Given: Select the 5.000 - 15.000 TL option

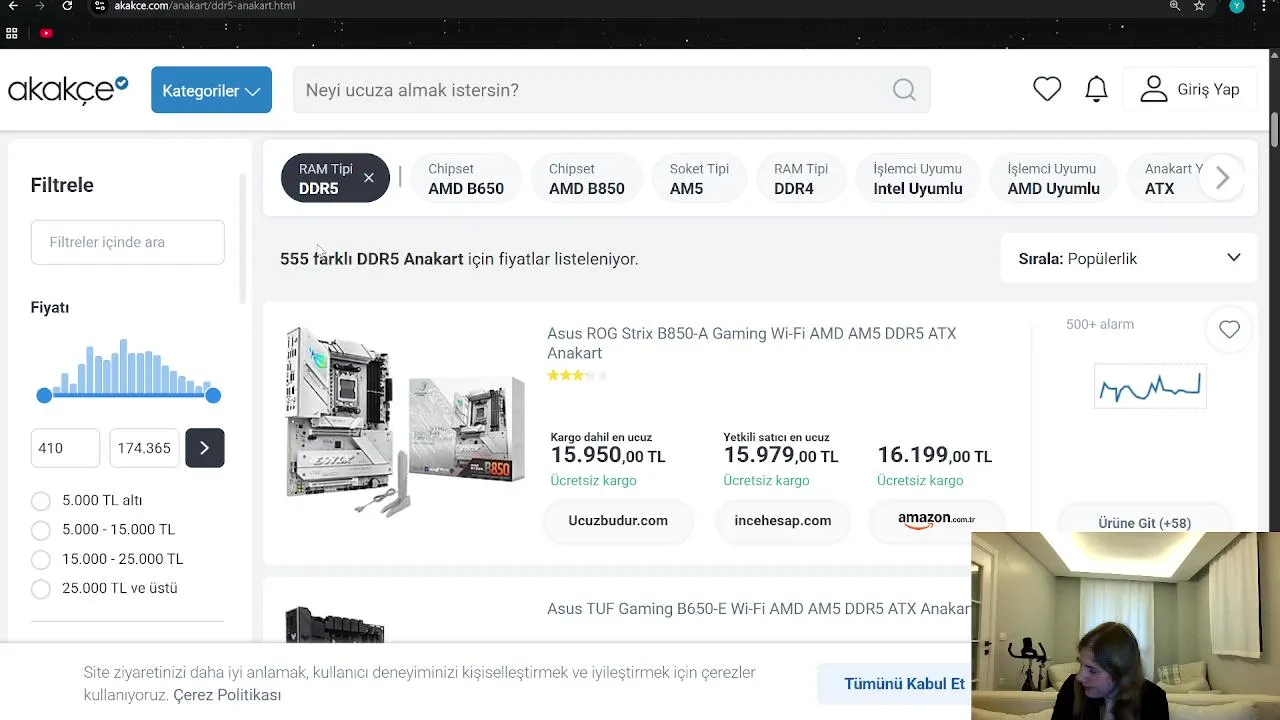Looking at the screenshot, I should click(x=40, y=530).
